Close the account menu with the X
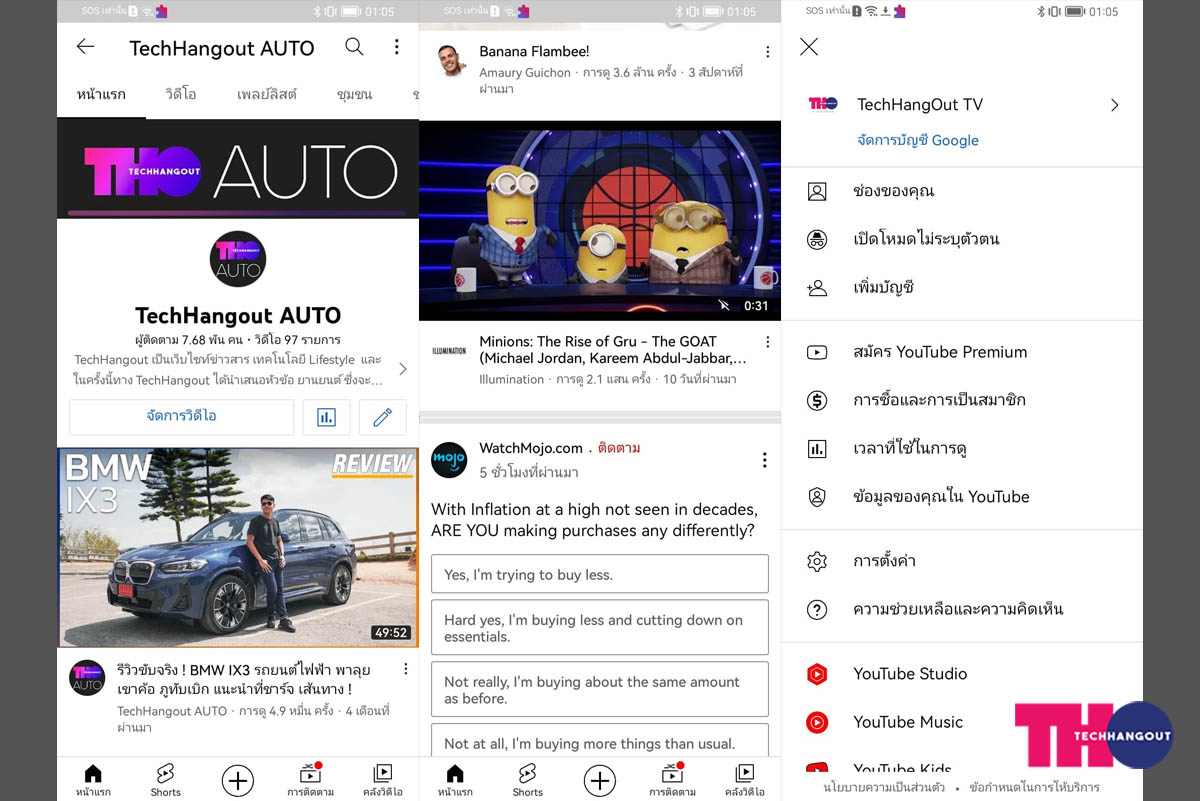 [x=809, y=47]
